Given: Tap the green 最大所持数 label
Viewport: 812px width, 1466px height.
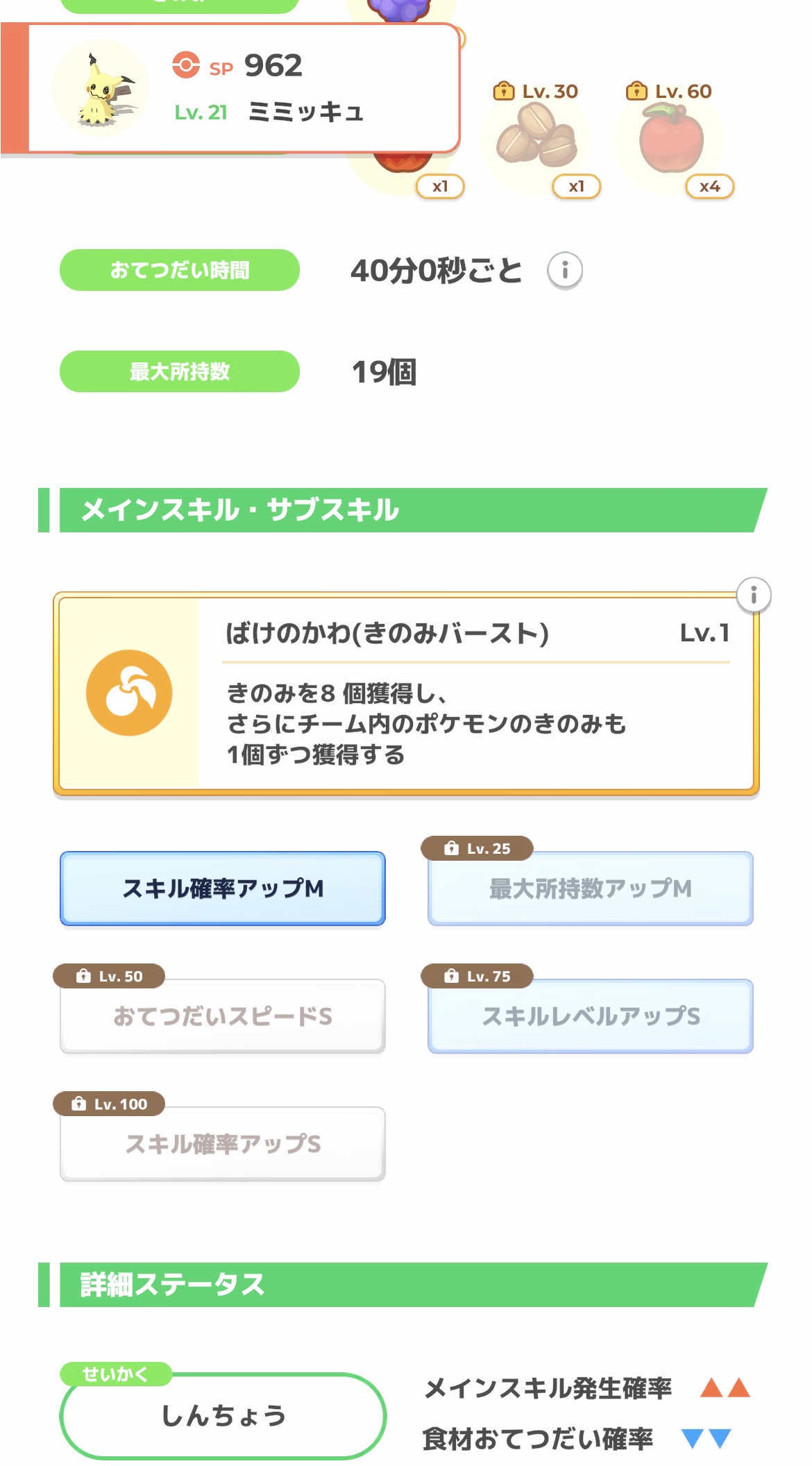Looking at the screenshot, I should pos(180,371).
